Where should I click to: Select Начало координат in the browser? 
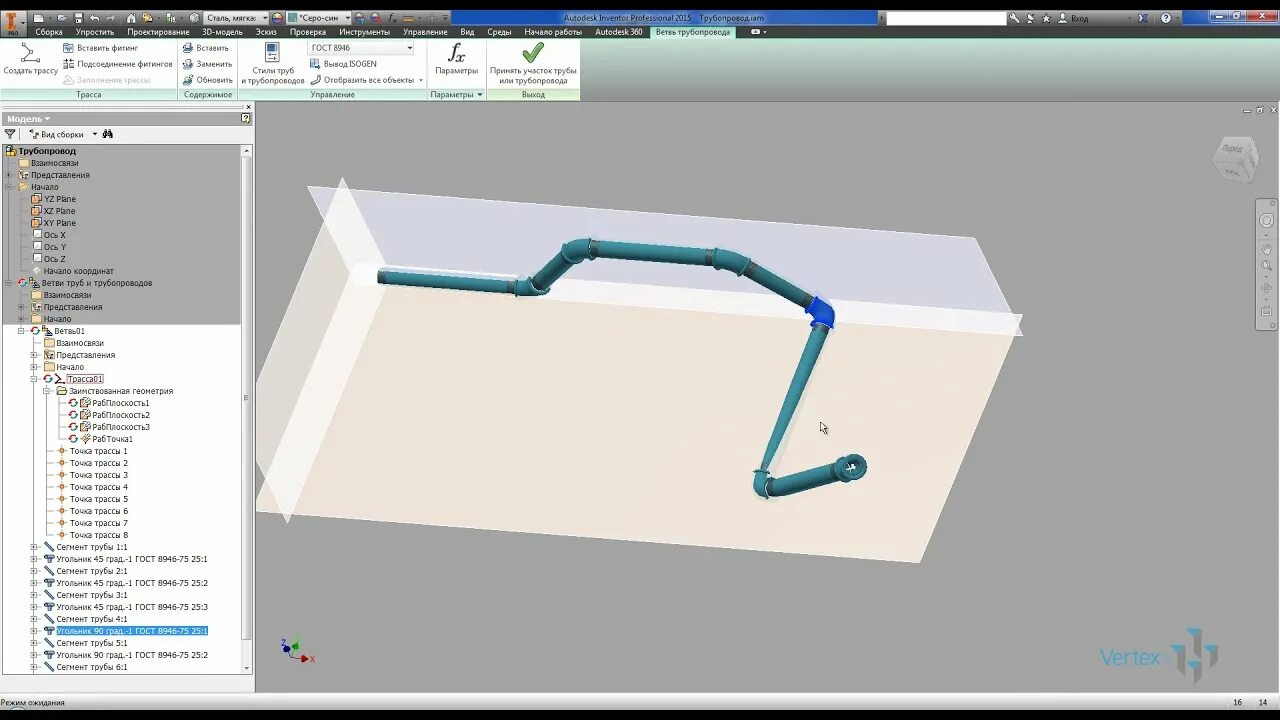pyautogui.click(x=78, y=271)
